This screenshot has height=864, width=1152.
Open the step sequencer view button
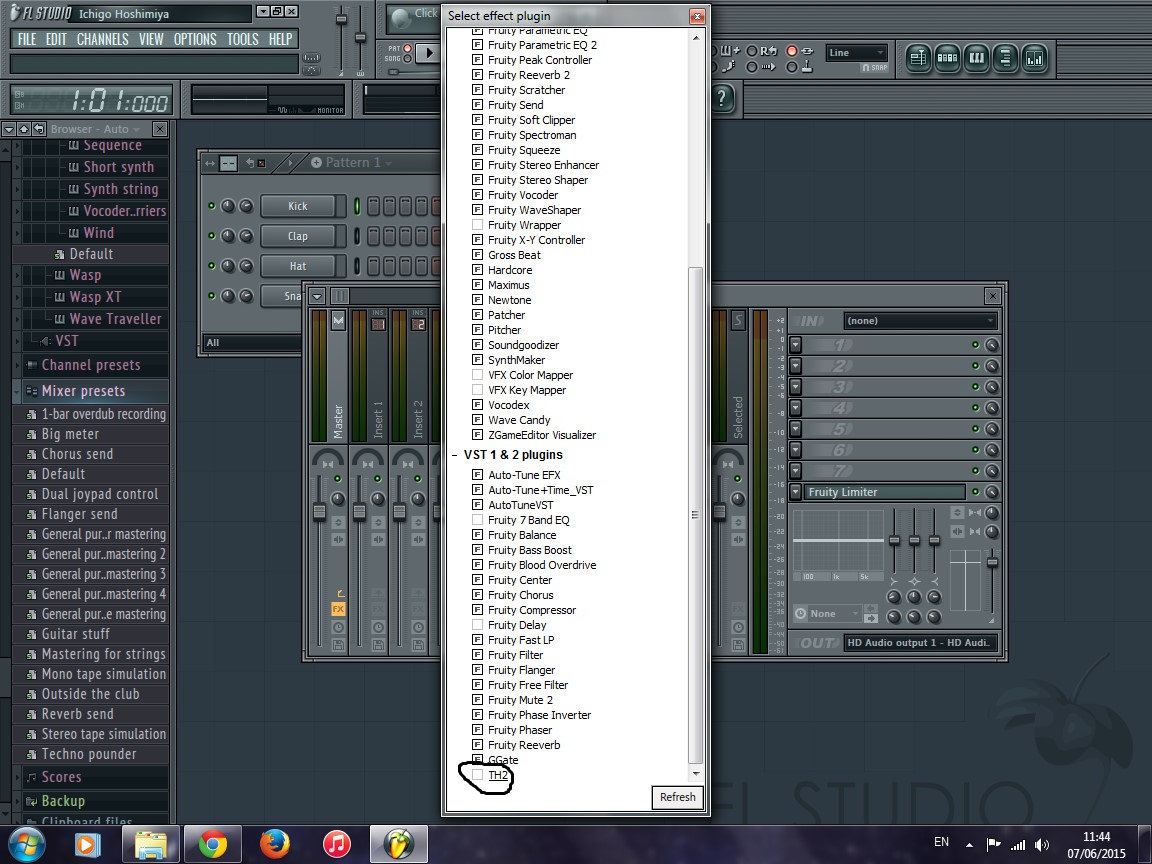click(x=947, y=58)
